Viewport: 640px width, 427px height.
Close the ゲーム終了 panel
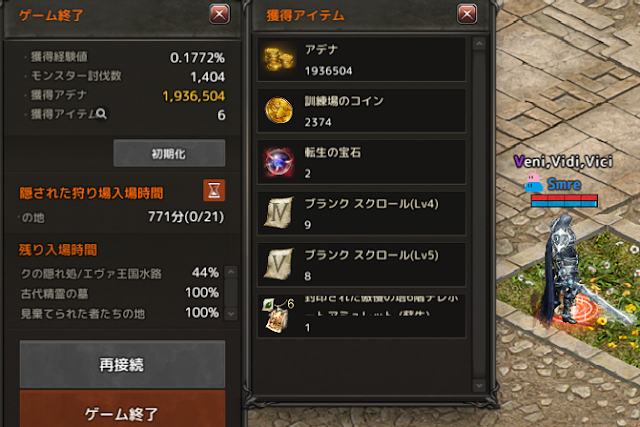pos(220,15)
